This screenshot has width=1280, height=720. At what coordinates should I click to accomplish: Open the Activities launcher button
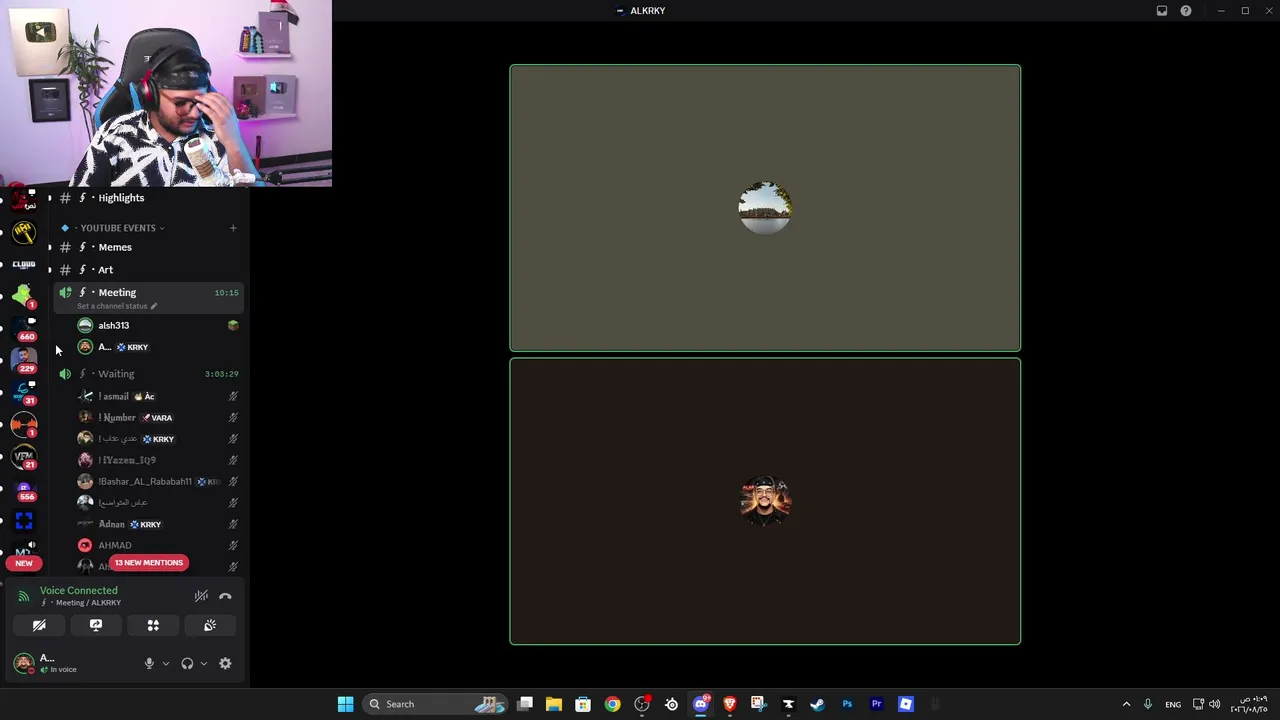click(153, 625)
